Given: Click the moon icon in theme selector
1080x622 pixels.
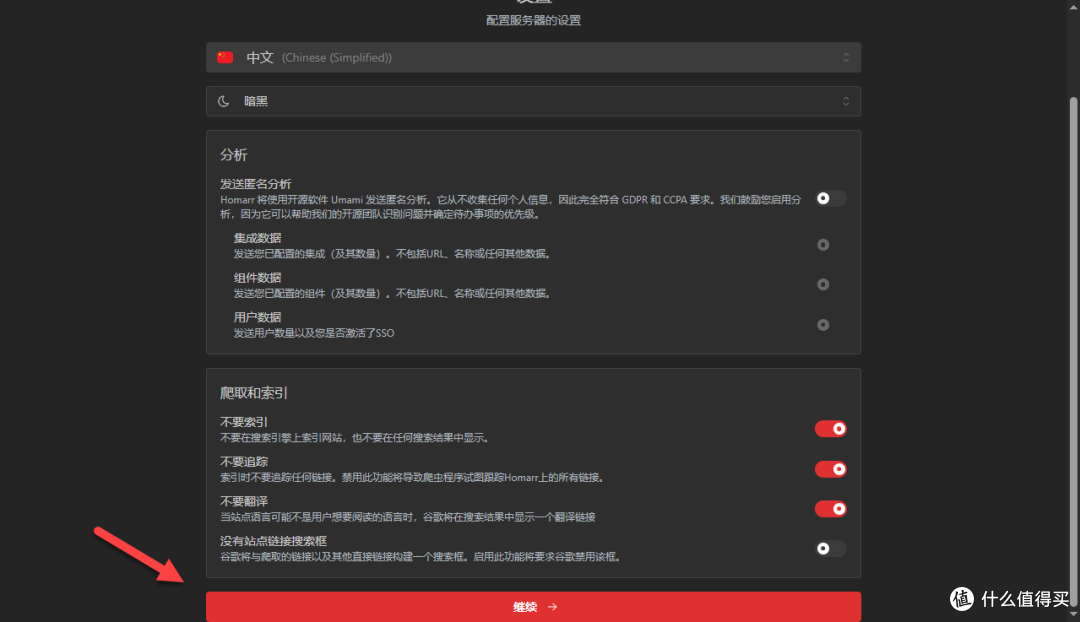Looking at the screenshot, I should [x=224, y=101].
